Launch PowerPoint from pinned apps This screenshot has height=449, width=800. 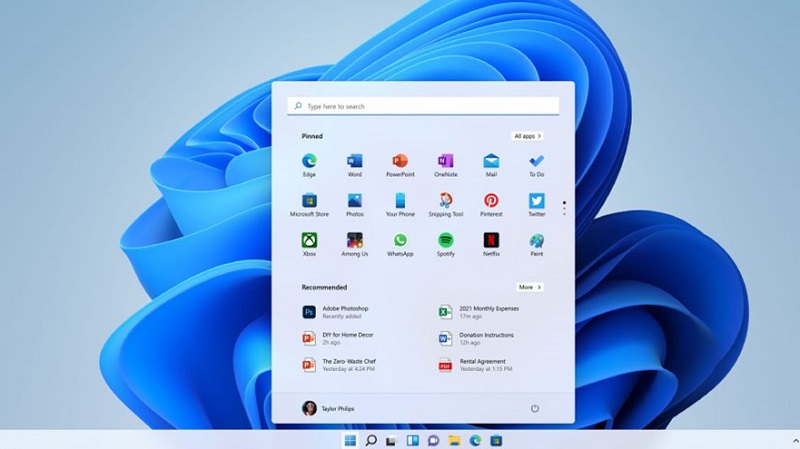coord(400,165)
